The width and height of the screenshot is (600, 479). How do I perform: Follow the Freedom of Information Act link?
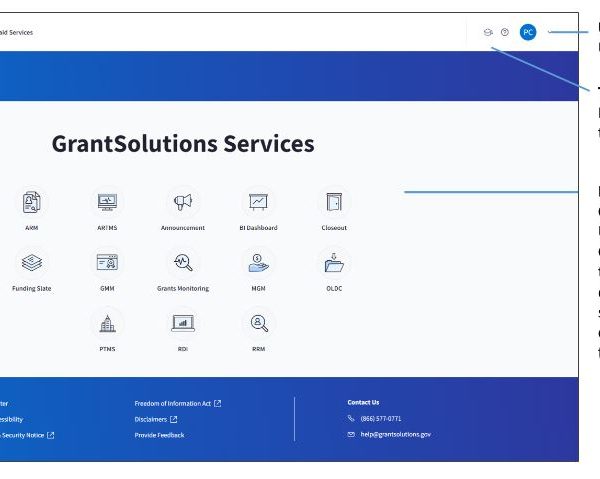[x=176, y=403]
